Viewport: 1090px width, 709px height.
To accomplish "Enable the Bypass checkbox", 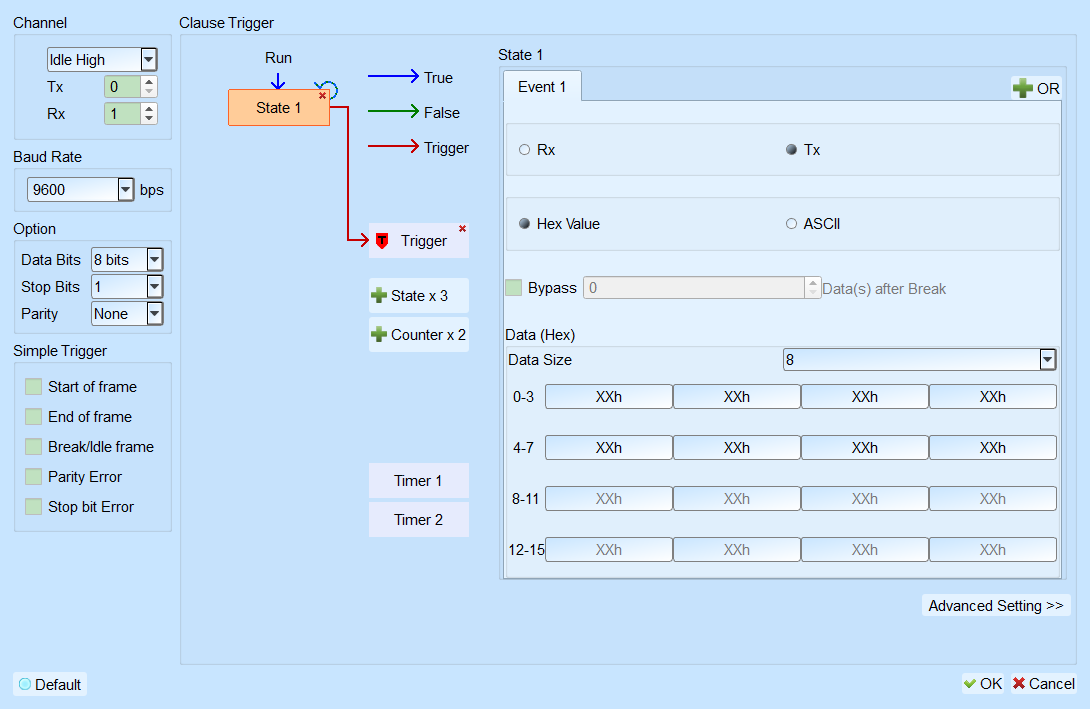I will 514,288.
